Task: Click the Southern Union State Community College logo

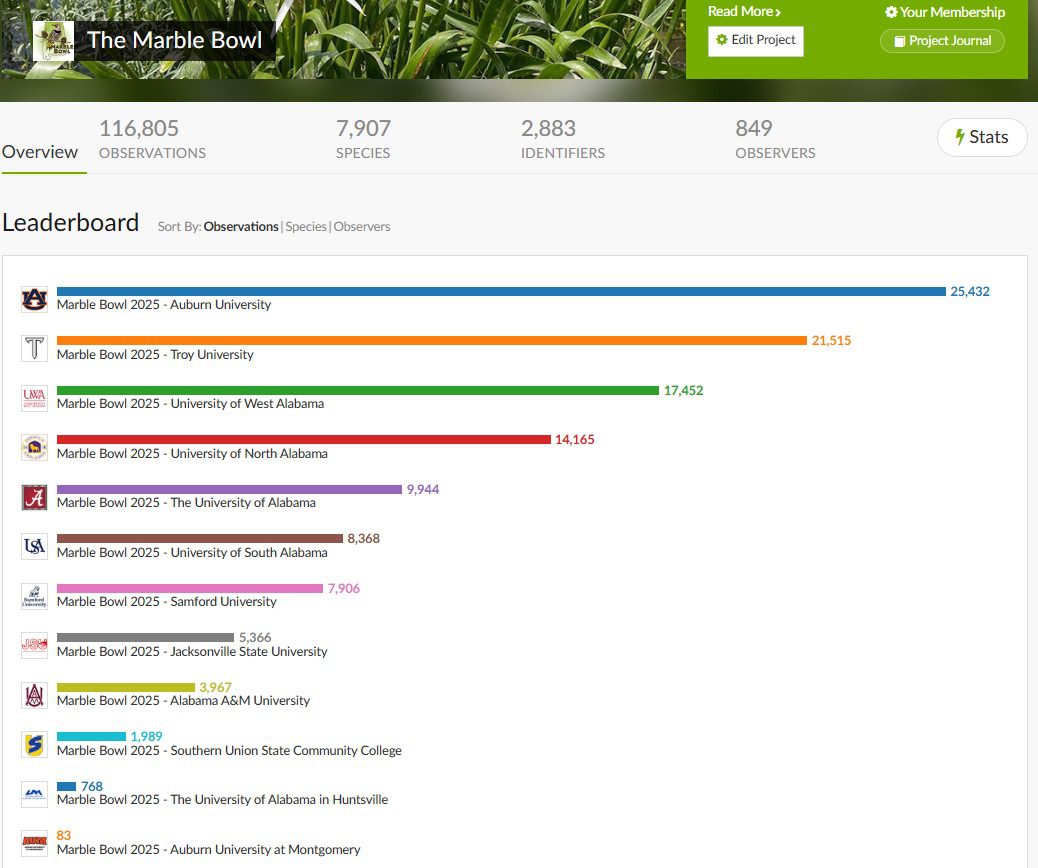Action: tap(34, 744)
